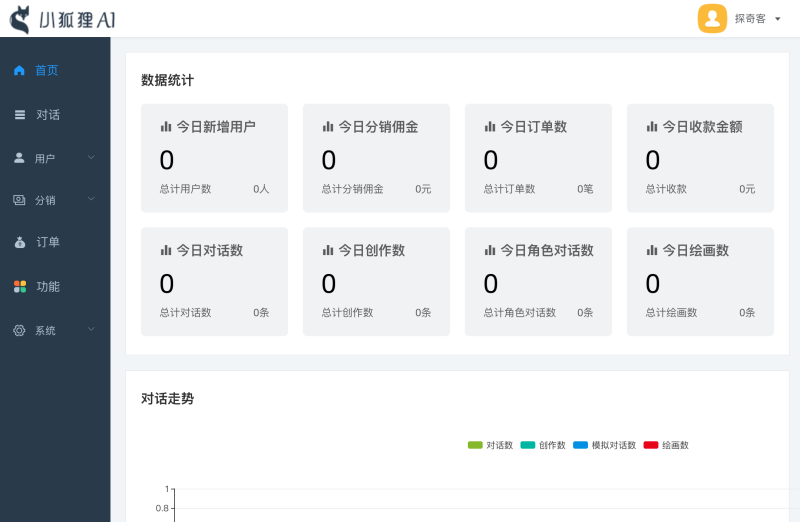Click bar chart icon beside 今日绘画数
This screenshot has height=522, width=800.
(x=652, y=250)
